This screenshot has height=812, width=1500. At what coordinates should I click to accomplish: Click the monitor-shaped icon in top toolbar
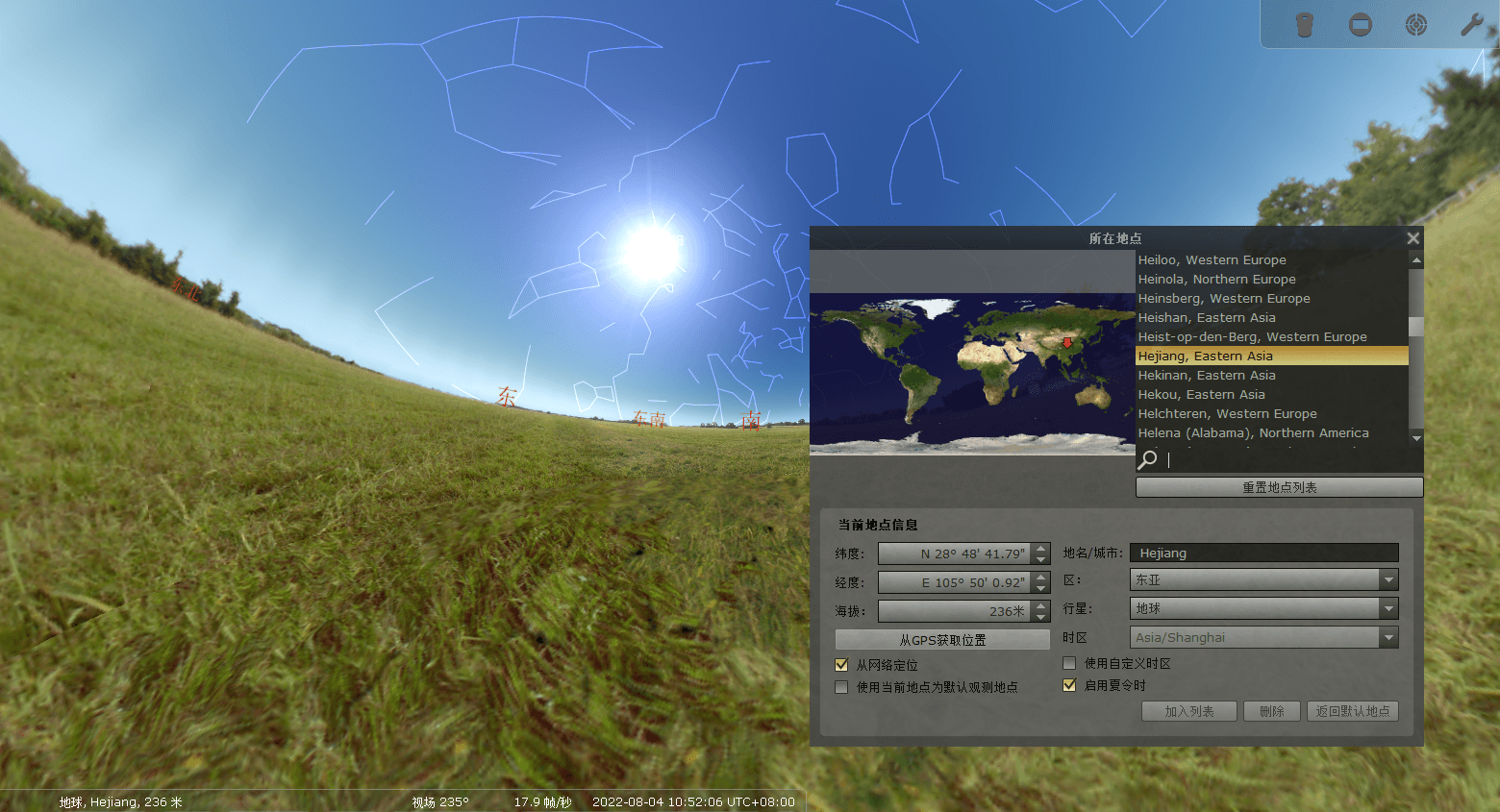pos(1361,24)
